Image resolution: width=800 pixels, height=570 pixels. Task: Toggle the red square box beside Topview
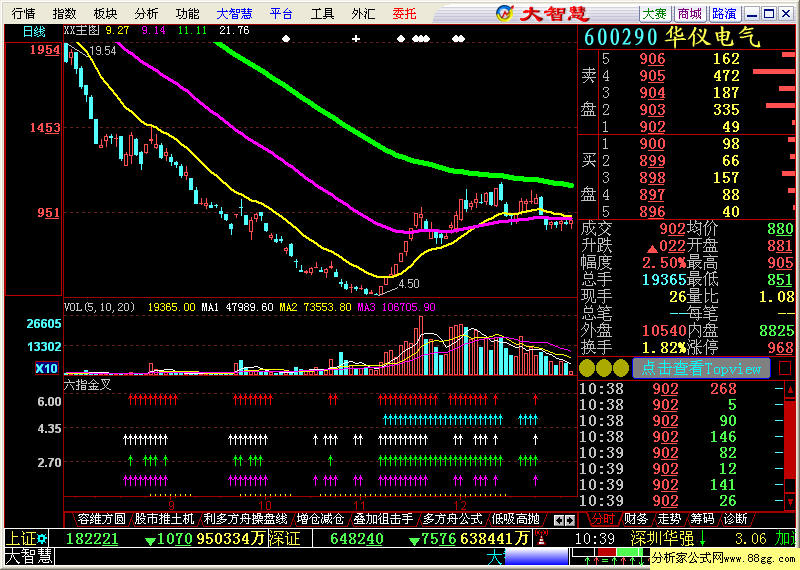coord(785,368)
